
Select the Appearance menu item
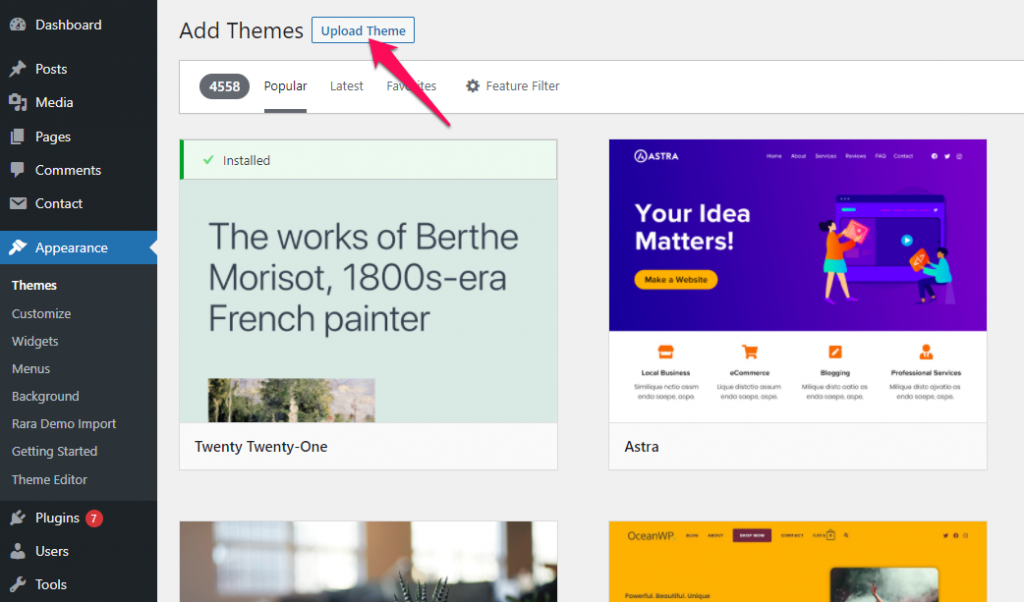(78, 247)
